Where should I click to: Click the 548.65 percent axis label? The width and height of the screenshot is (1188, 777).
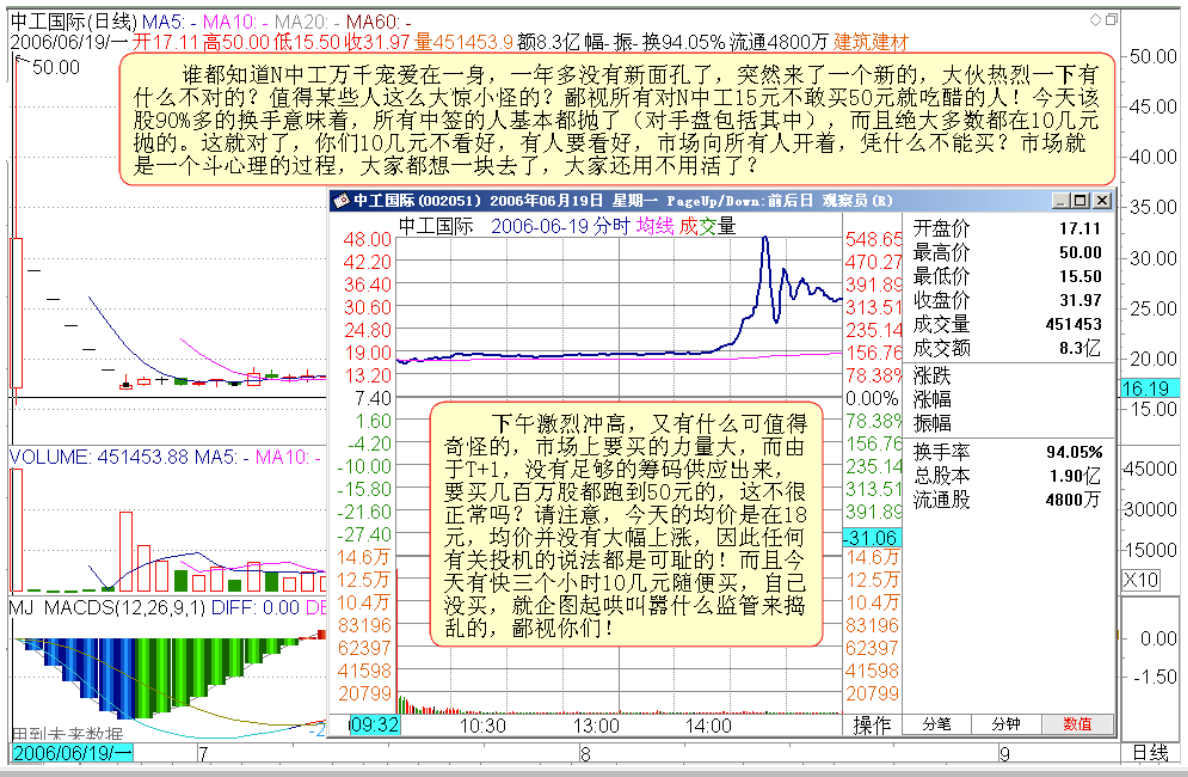tap(874, 239)
